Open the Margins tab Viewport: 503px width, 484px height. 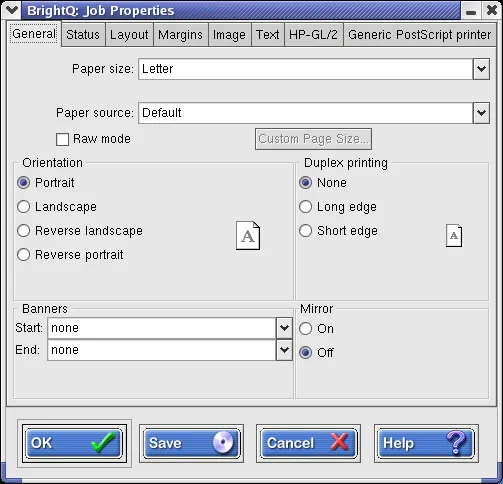pyautogui.click(x=180, y=35)
